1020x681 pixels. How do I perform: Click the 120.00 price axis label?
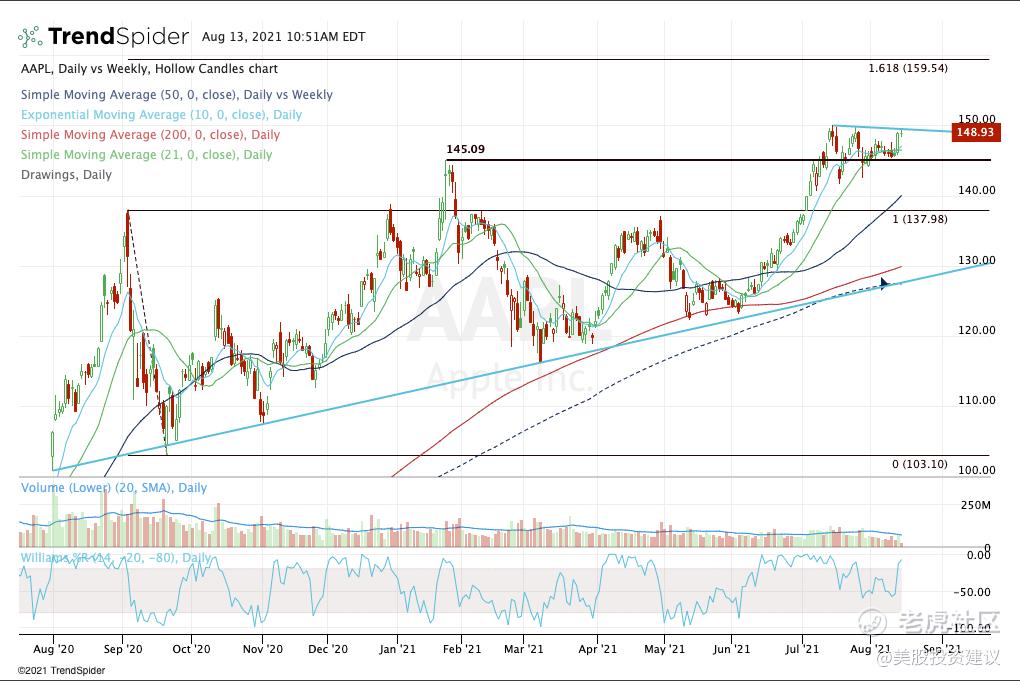tap(977, 330)
